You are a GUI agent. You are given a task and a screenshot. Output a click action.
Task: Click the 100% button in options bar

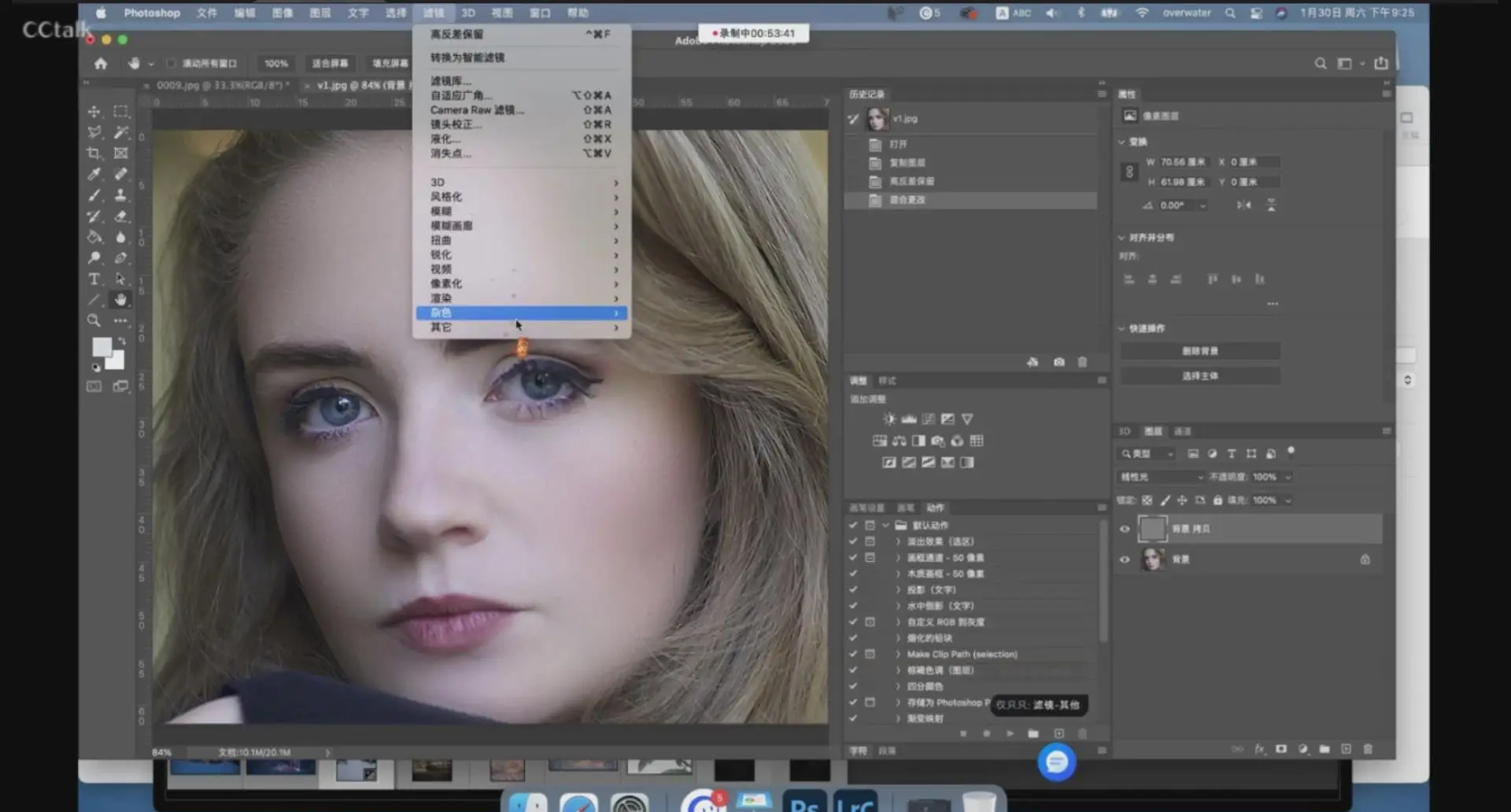coord(275,63)
